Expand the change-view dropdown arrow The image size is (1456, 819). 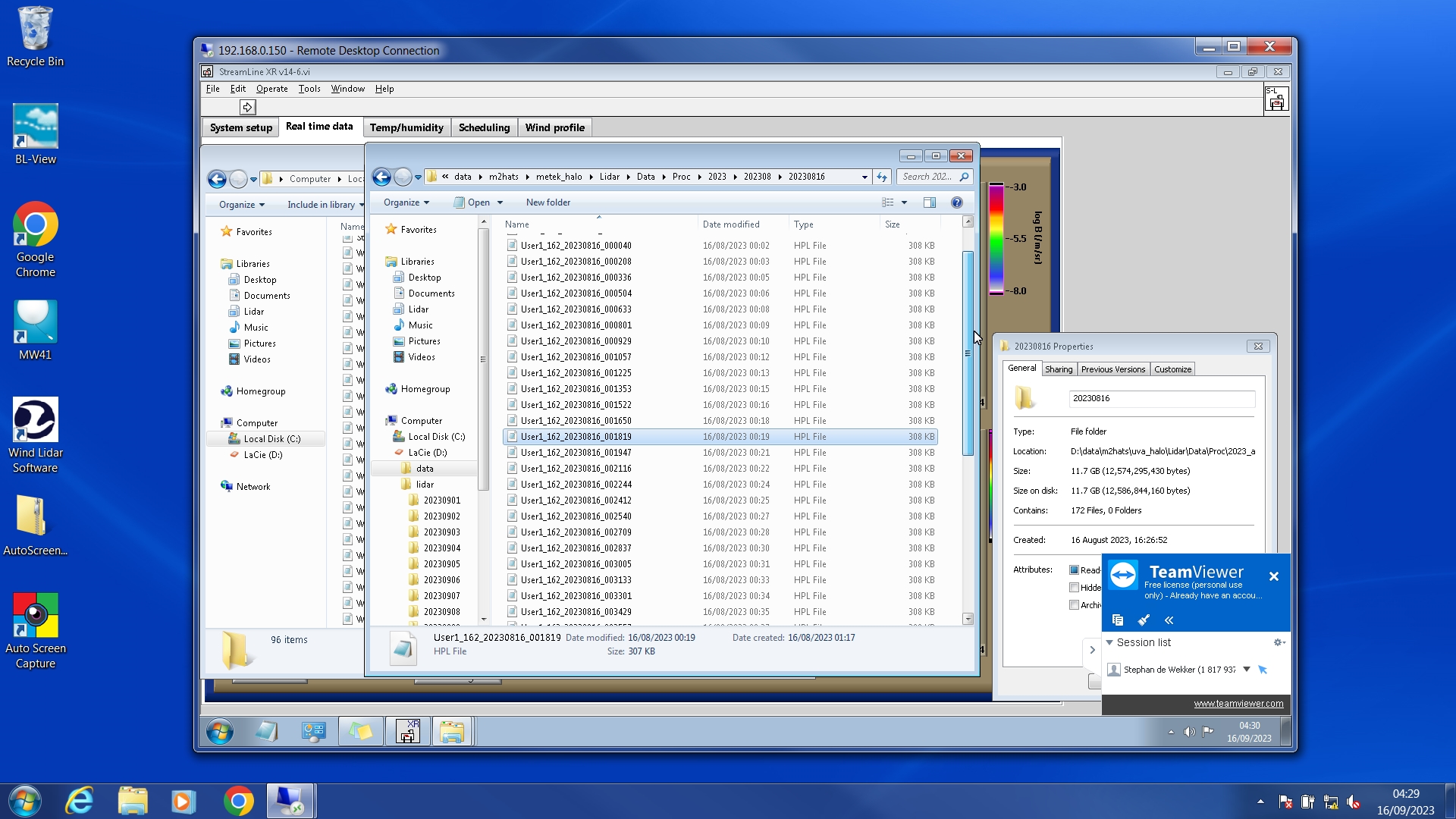[x=904, y=202]
